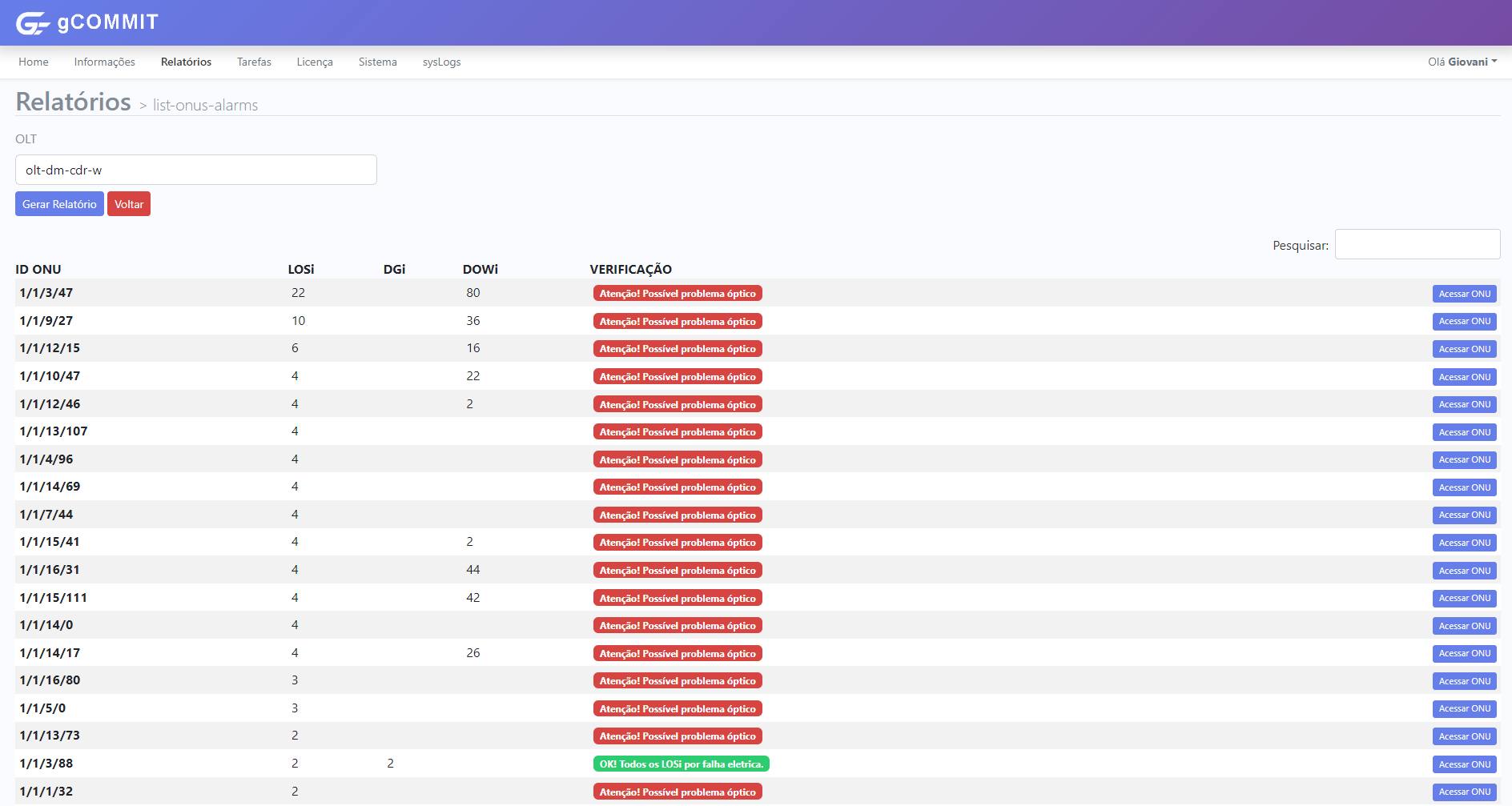This screenshot has width=1512, height=806.
Task: Open the sysLogs menu item
Action: click(441, 62)
